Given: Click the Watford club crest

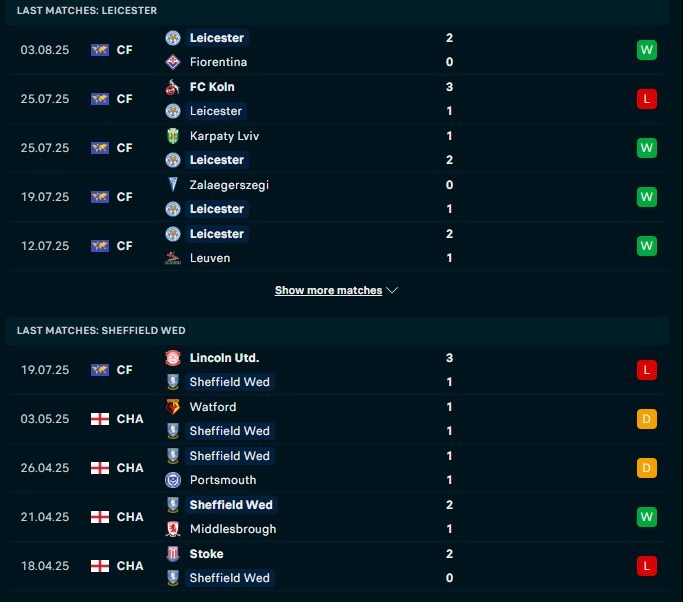Looking at the screenshot, I should click(x=173, y=407).
